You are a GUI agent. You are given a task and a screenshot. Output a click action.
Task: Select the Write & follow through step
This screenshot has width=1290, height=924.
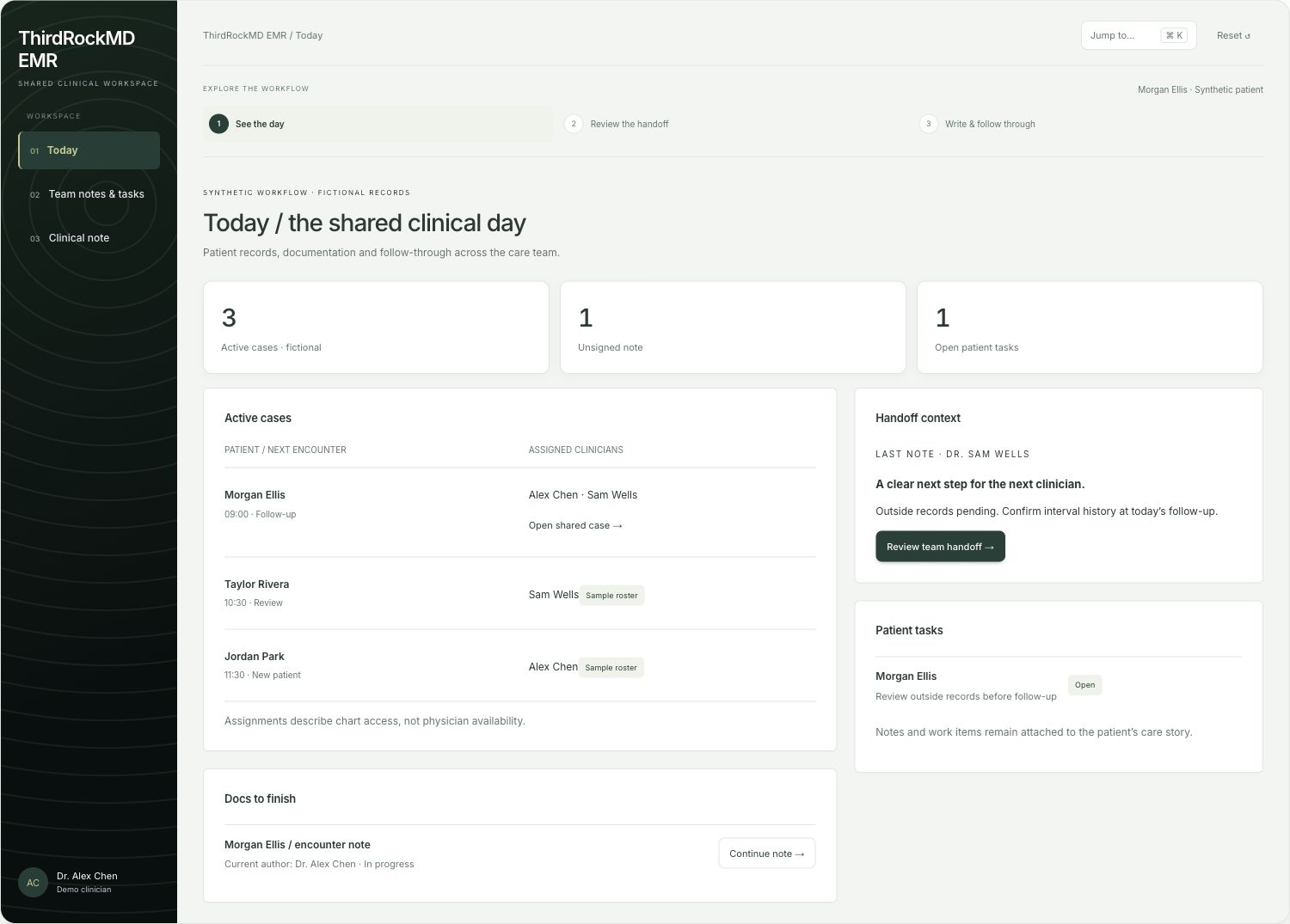[1088, 124]
